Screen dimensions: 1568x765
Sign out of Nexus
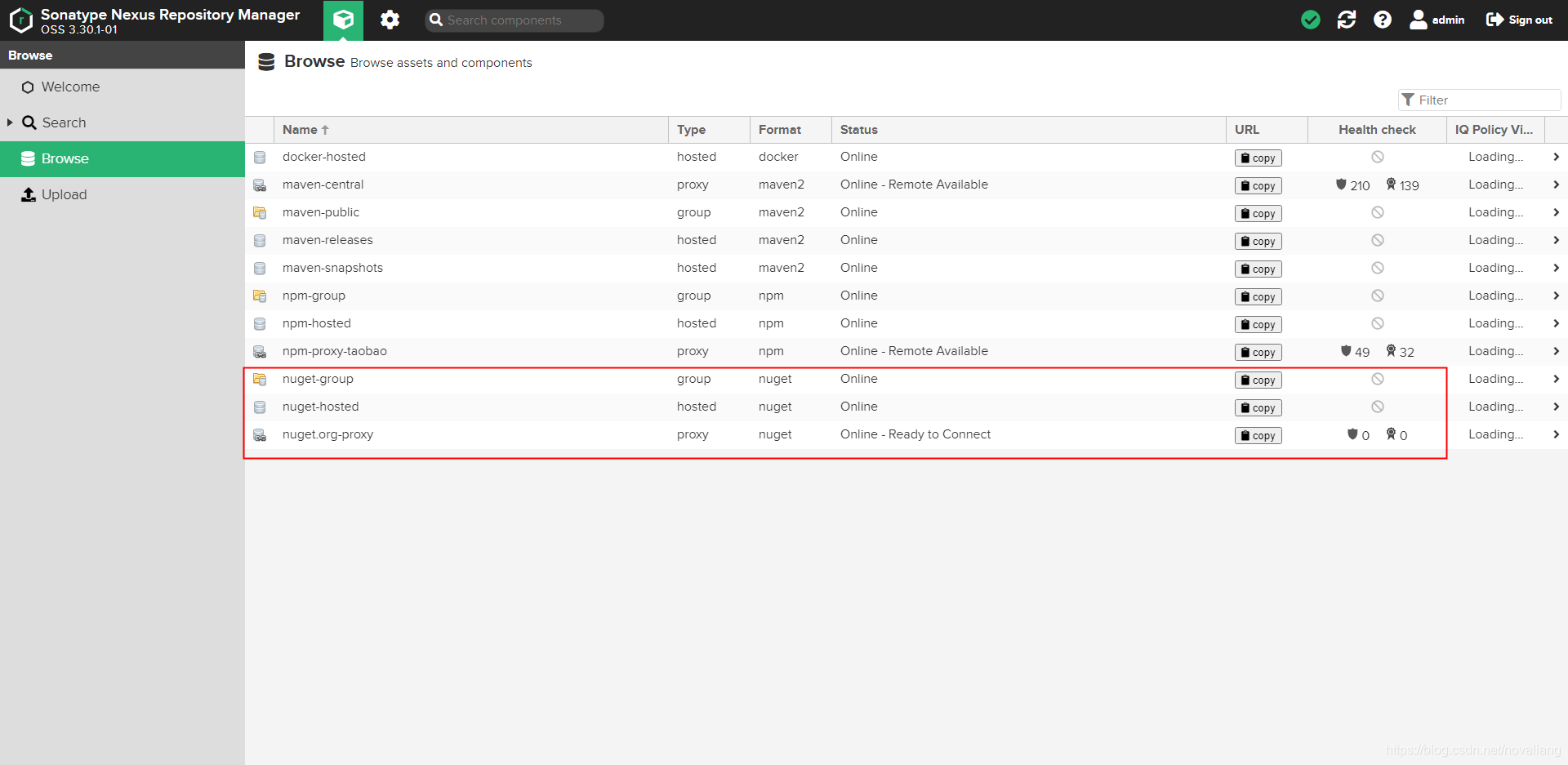(1519, 20)
